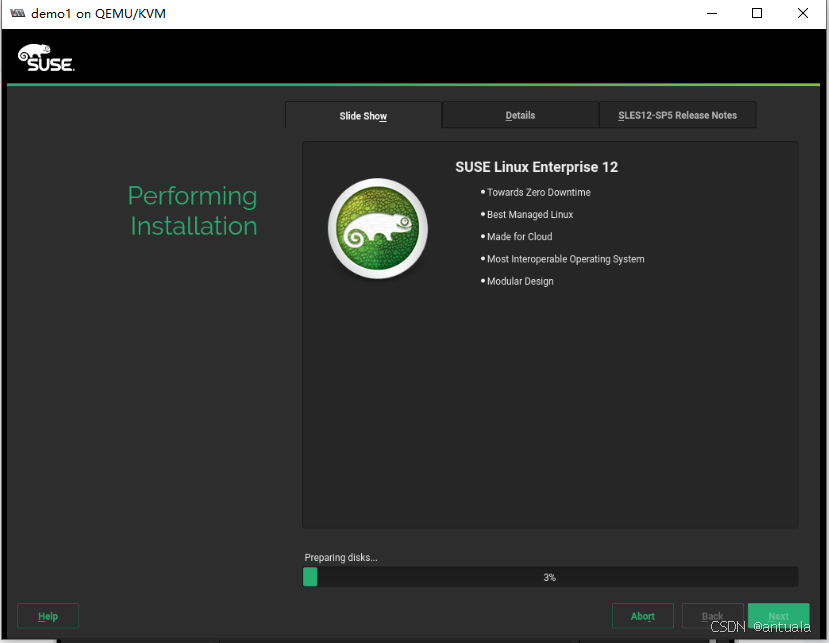Minimize the demo1 QEMU/KVM window
This screenshot has width=829, height=643.
(x=712, y=13)
